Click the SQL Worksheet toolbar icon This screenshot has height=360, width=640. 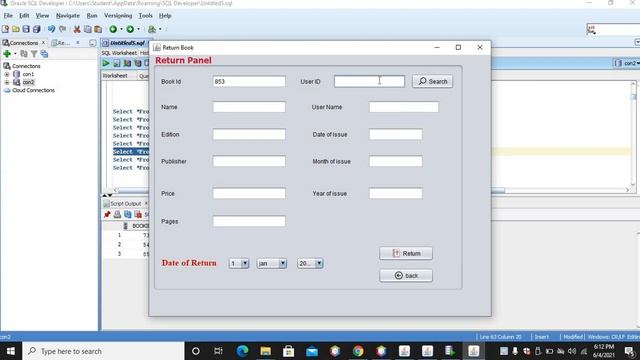point(152,29)
